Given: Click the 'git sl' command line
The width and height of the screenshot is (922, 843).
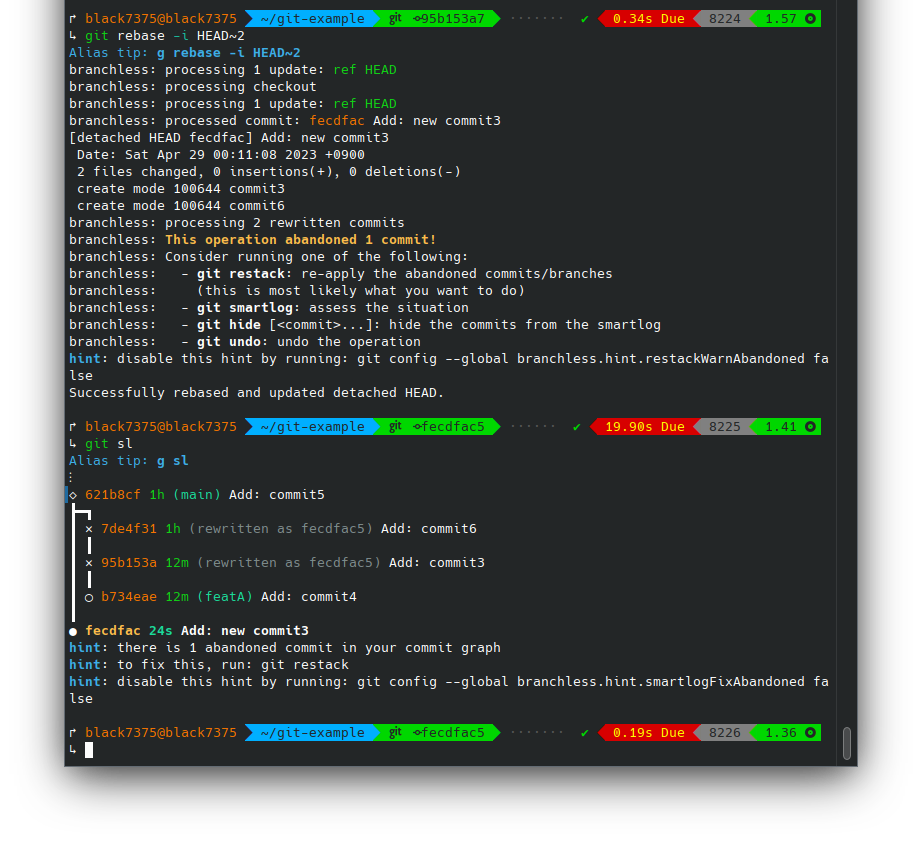Looking at the screenshot, I should coord(109,444).
